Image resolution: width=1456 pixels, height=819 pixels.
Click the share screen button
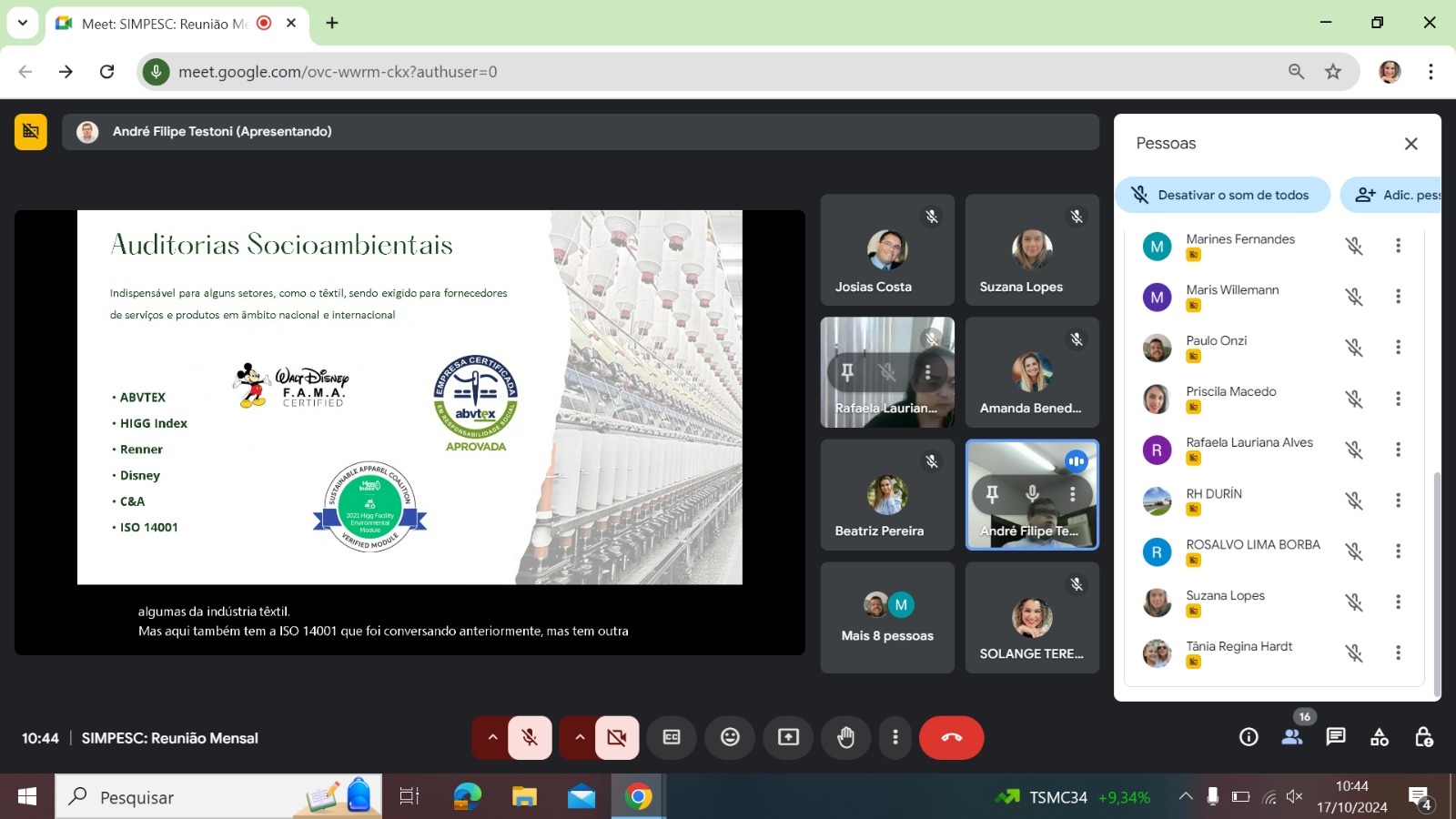pos(788,737)
